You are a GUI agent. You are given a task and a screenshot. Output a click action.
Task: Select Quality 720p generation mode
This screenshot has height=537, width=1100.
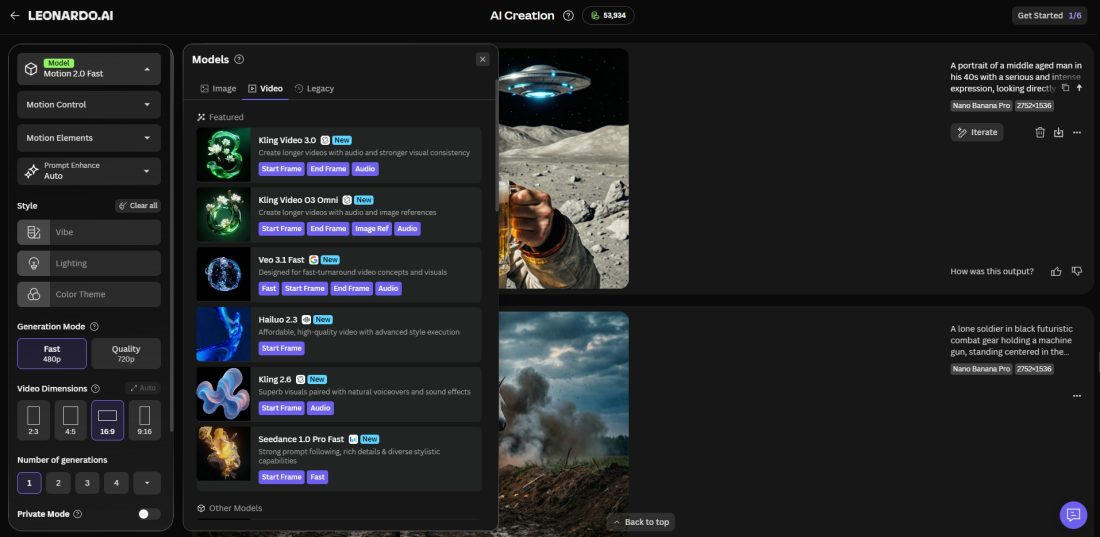[x=126, y=354]
